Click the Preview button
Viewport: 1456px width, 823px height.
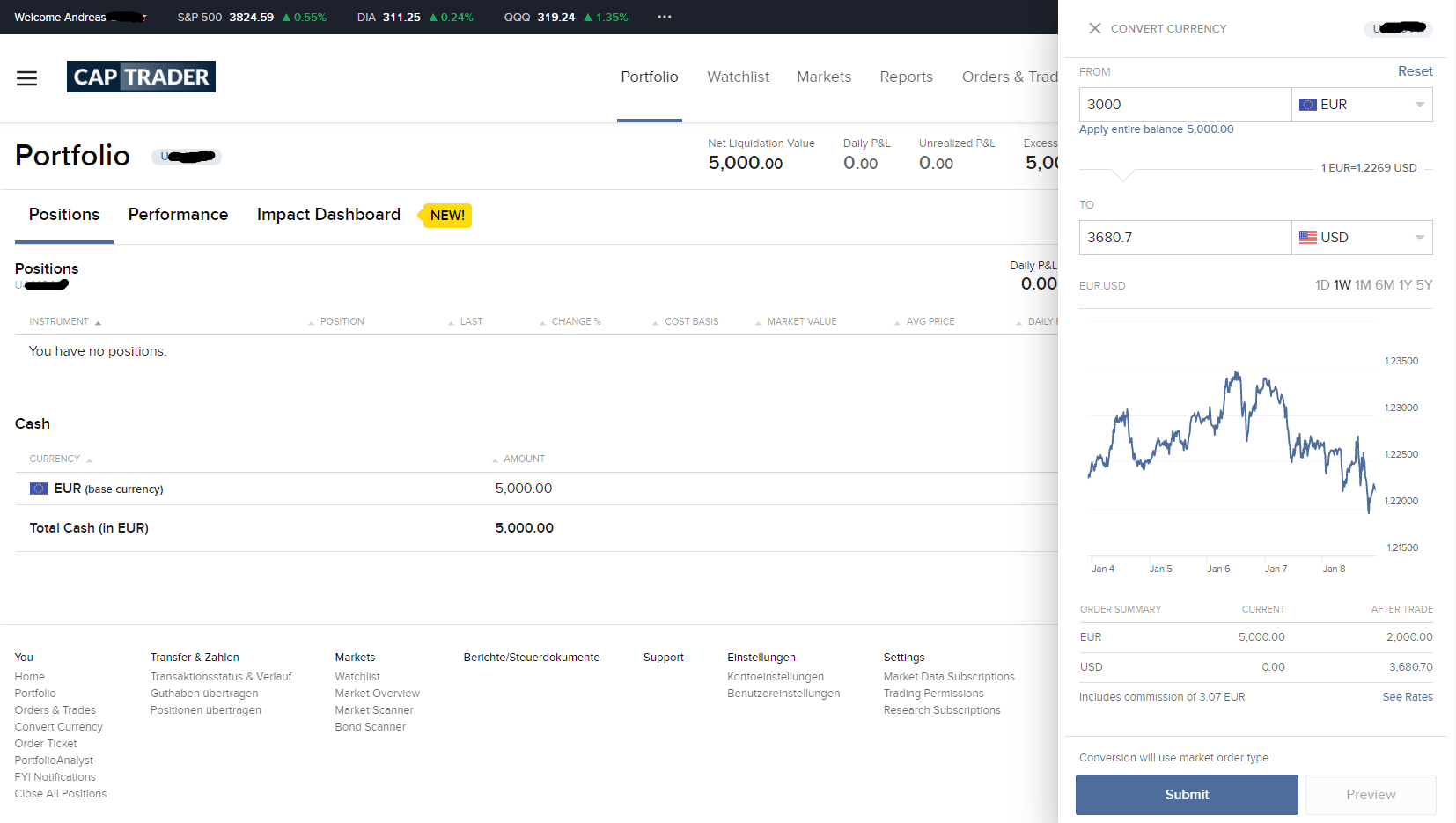pyautogui.click(x=1371, y=795)
